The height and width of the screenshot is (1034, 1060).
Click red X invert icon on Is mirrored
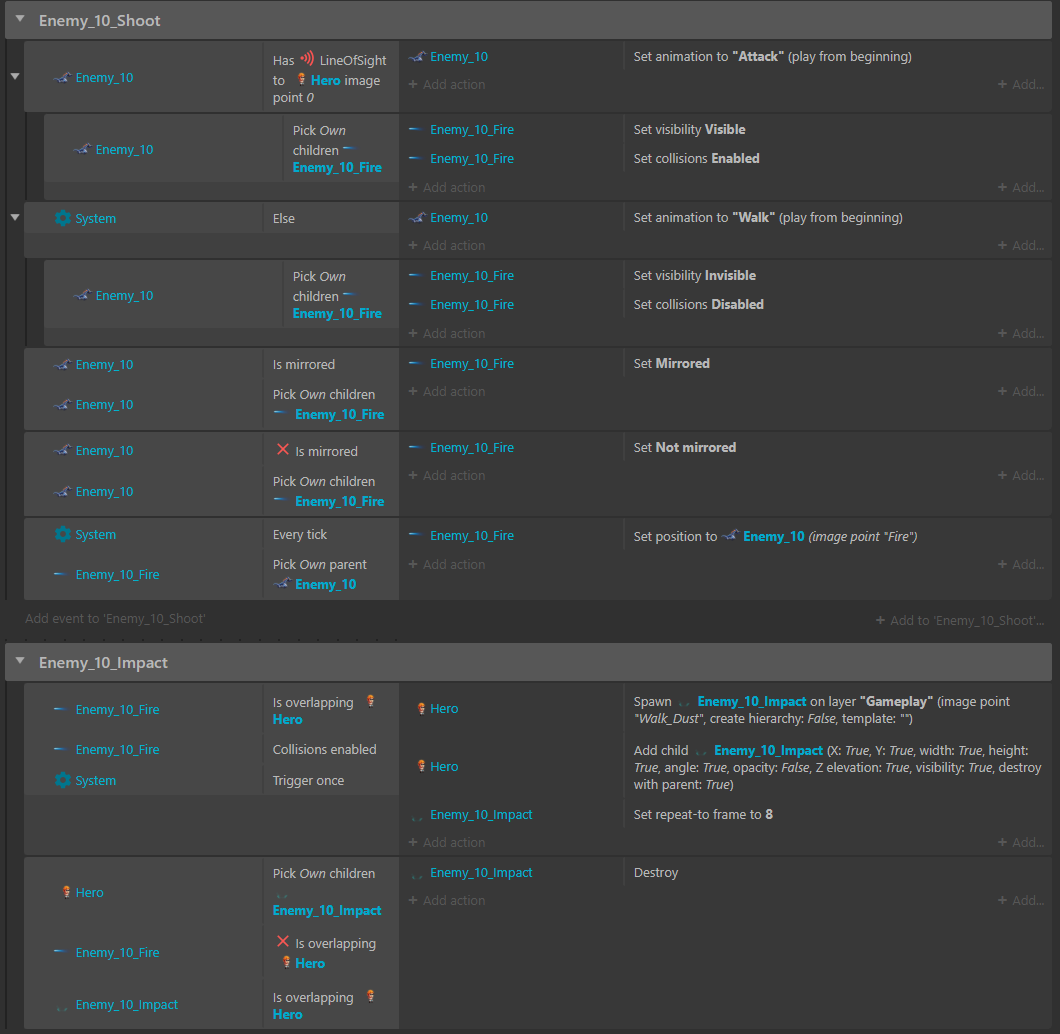click(x=282, y=451)
